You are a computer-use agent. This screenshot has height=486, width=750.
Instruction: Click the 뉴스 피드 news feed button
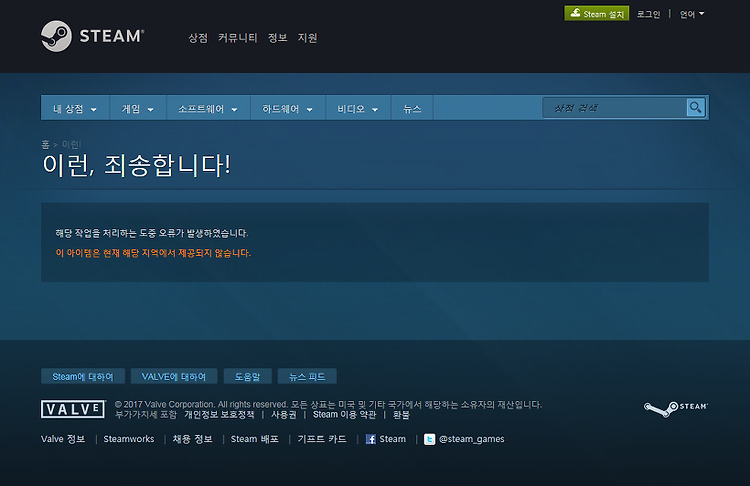point(307,376)
